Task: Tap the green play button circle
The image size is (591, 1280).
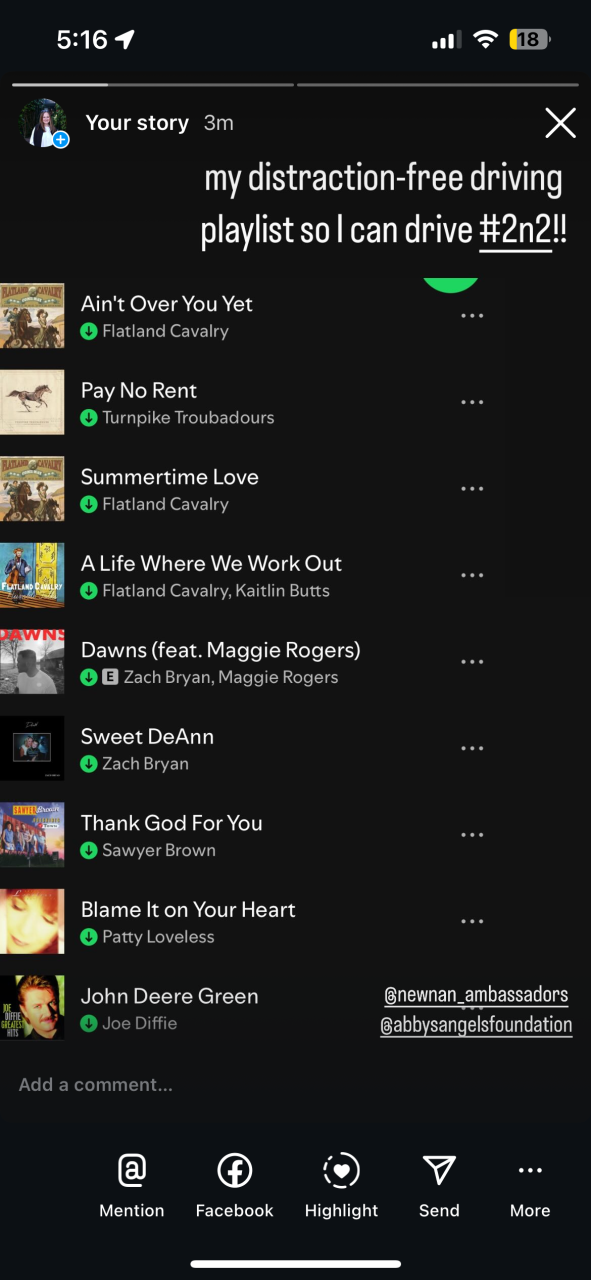Action: pos(451,283)
